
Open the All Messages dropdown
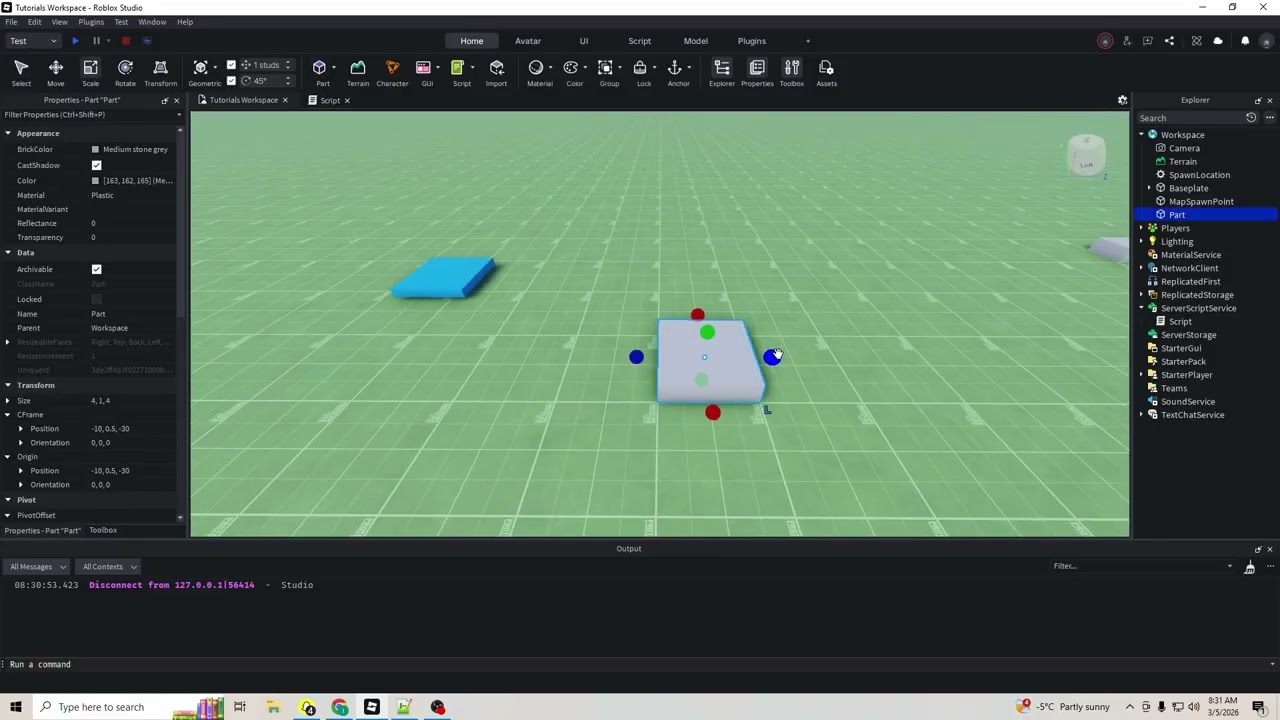pyautogui.click(x=37, y=567)
